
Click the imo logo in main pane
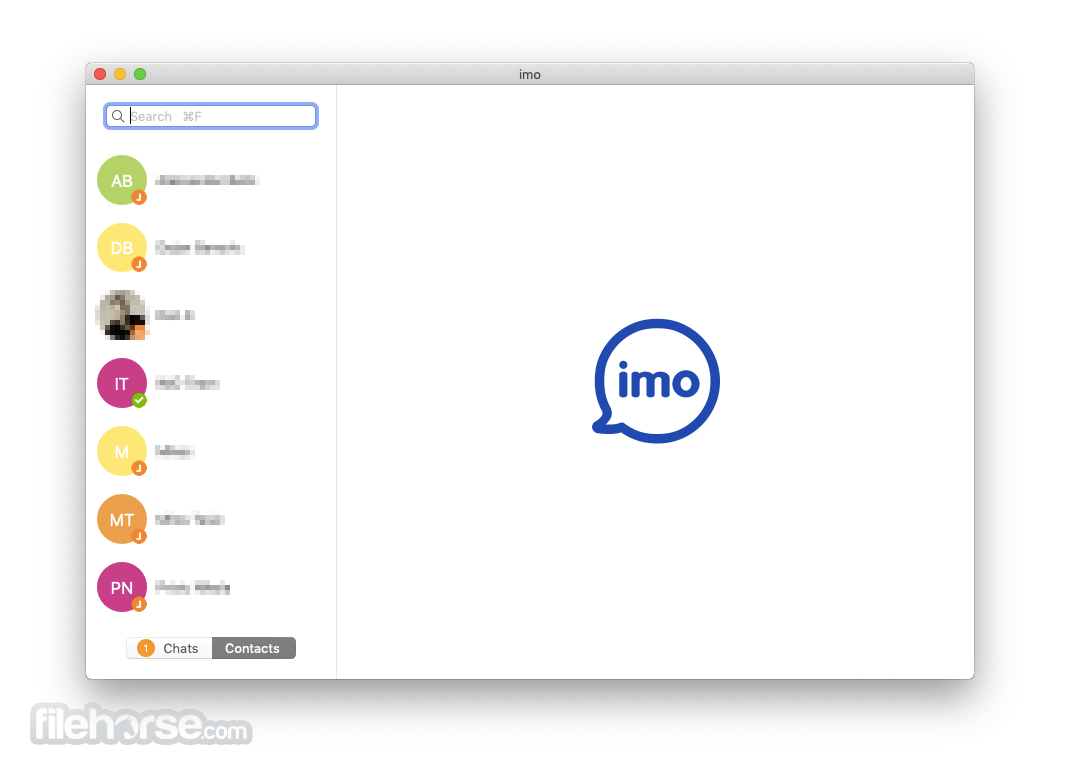pos(656,381)
